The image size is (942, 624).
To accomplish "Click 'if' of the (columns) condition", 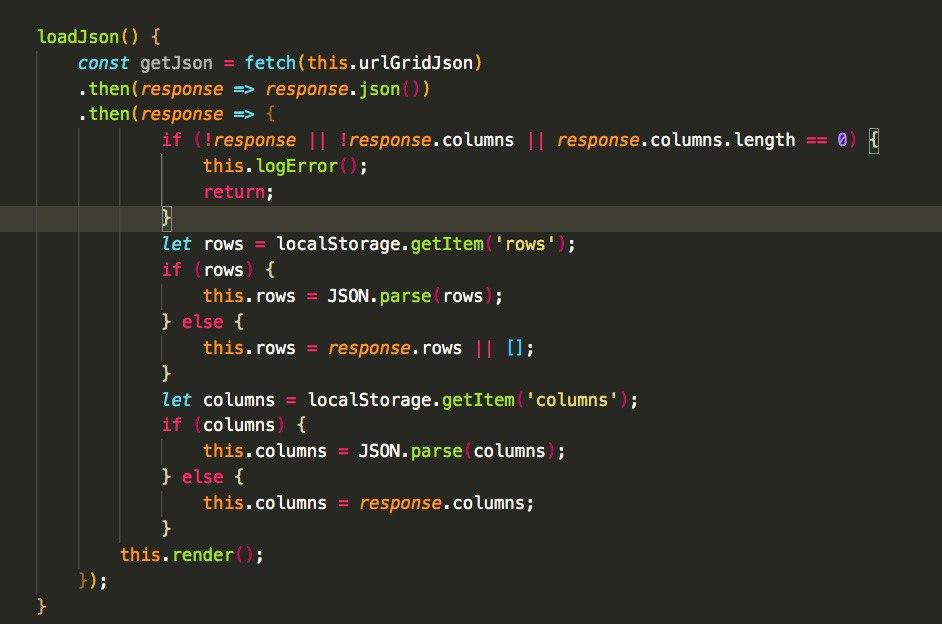I will click(x=172, y=426).
